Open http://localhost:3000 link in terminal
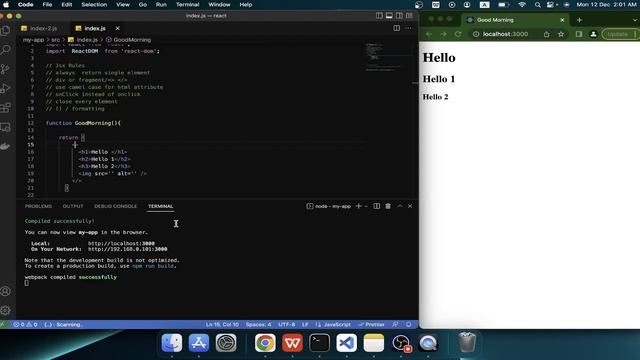Viewport: 640px width, 360px height. pos(121,243)
